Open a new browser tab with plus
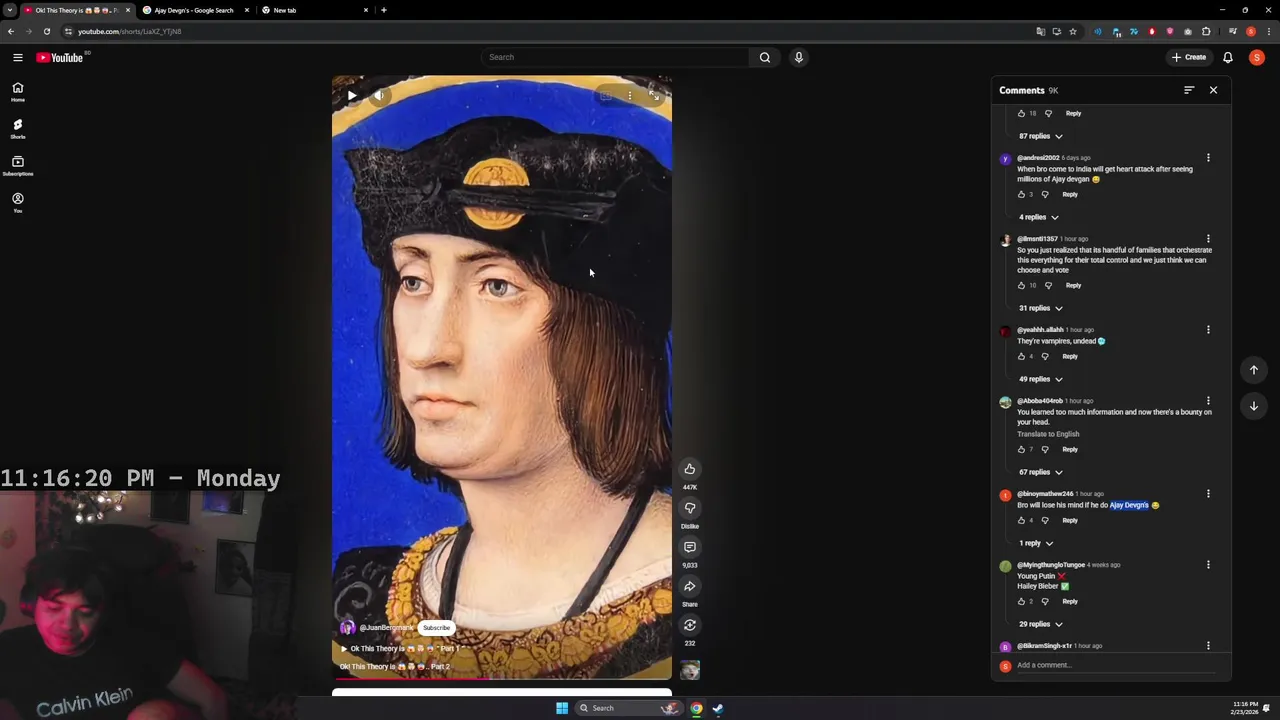Screen dimensions: 1280x720 click(383, 10)
